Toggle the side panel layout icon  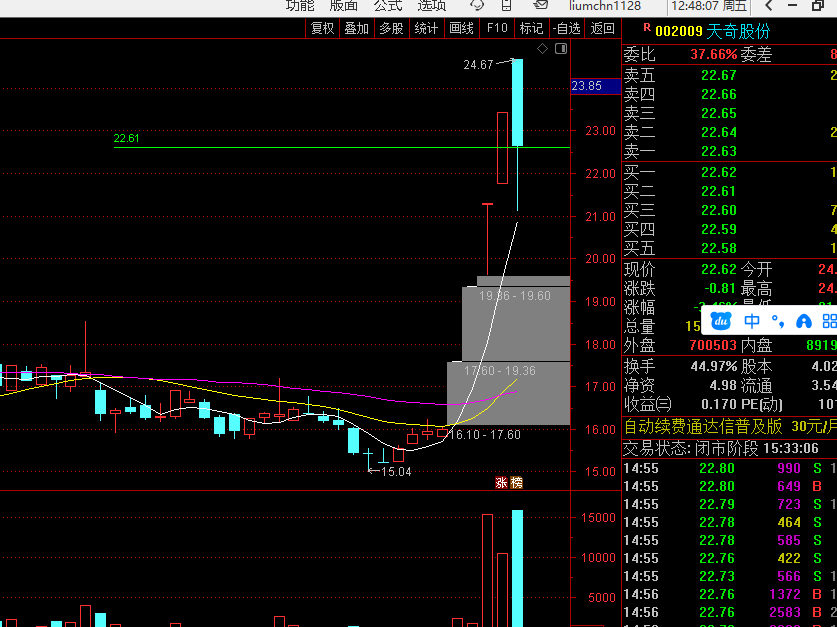click(x=561, y=49)
